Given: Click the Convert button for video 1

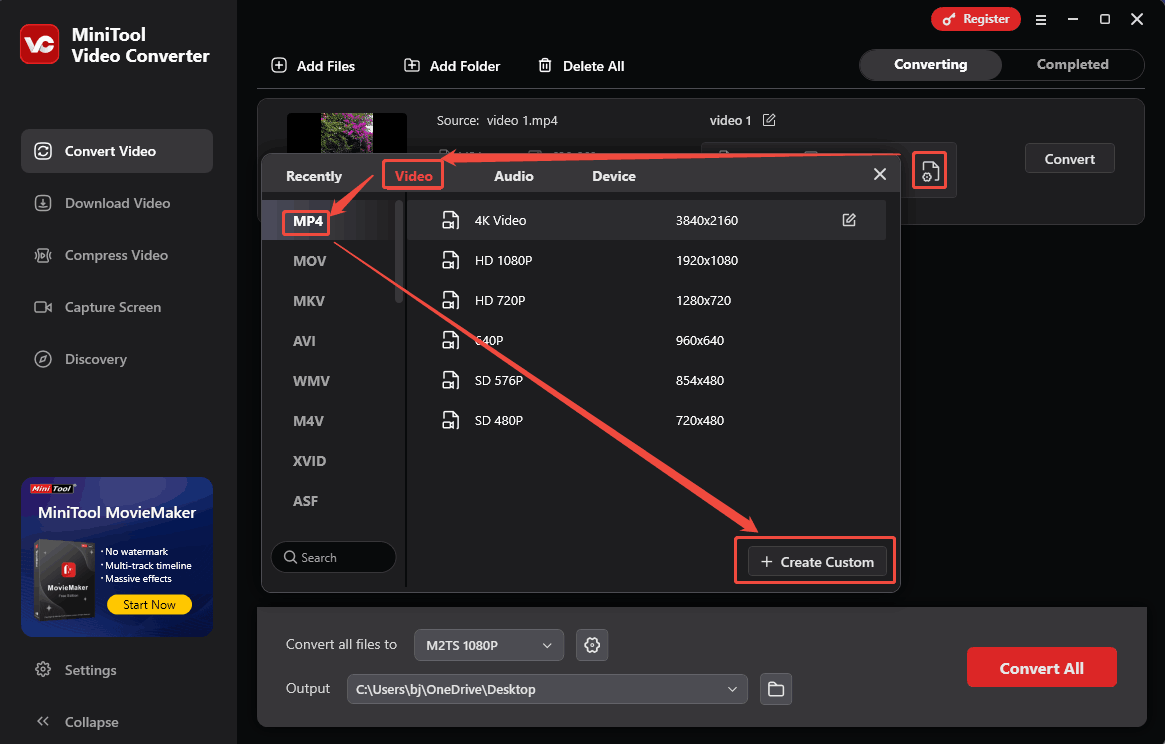Looking at the screenshot, I should 1069,158.
